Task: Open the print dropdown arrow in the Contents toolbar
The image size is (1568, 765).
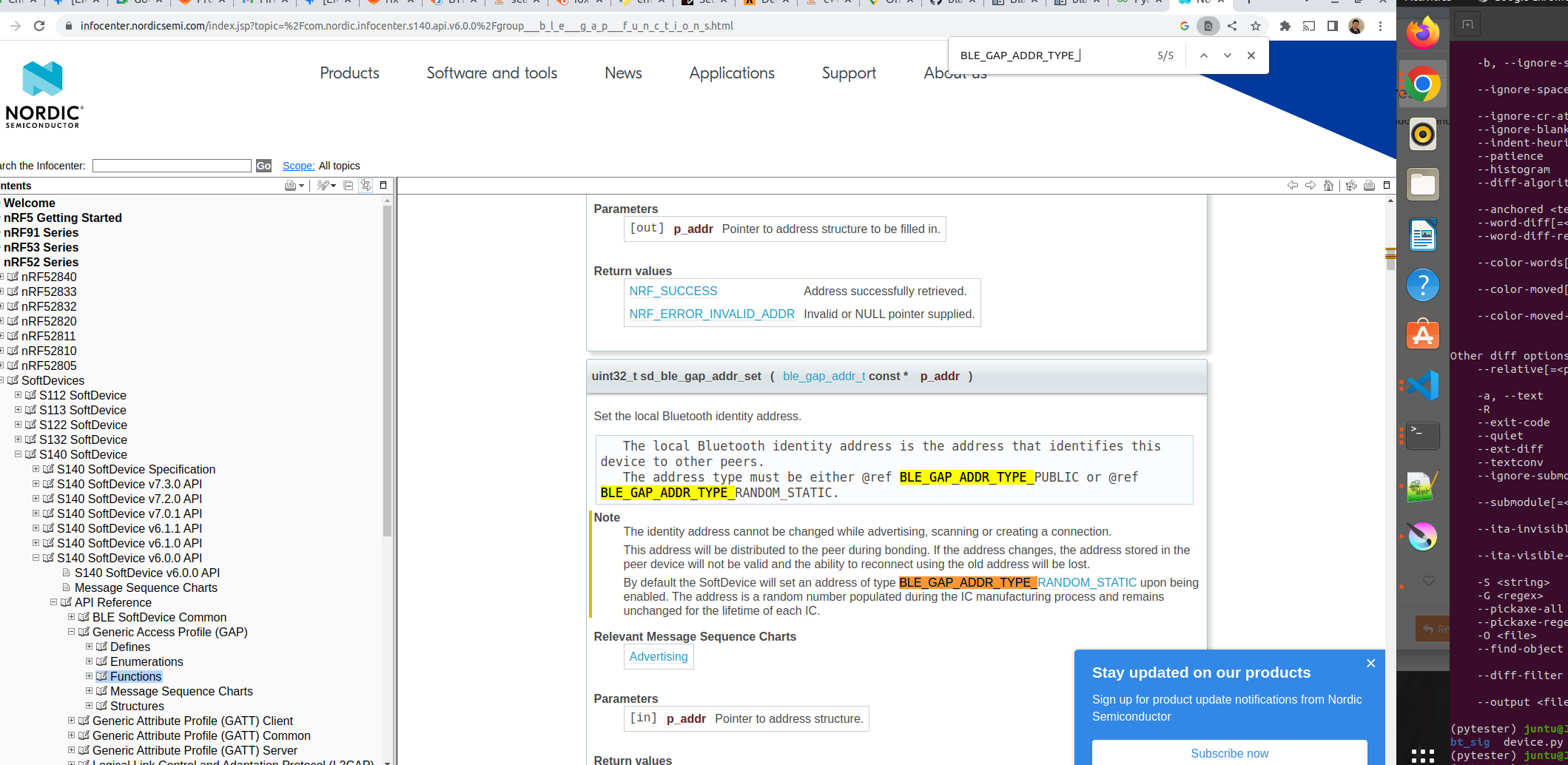Action: (300, 186)
